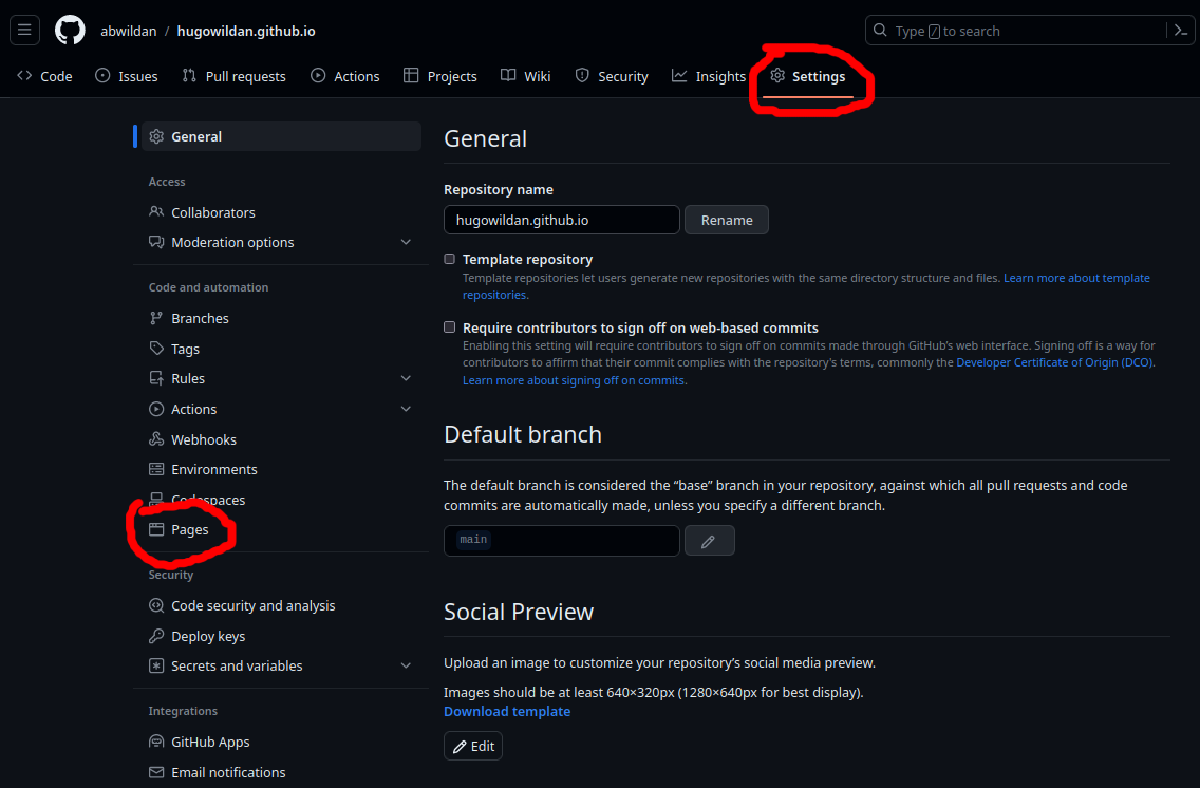The image size is (1200, 788).
Task: Click the Pull requests icon
Action: [x=189, y=76]
